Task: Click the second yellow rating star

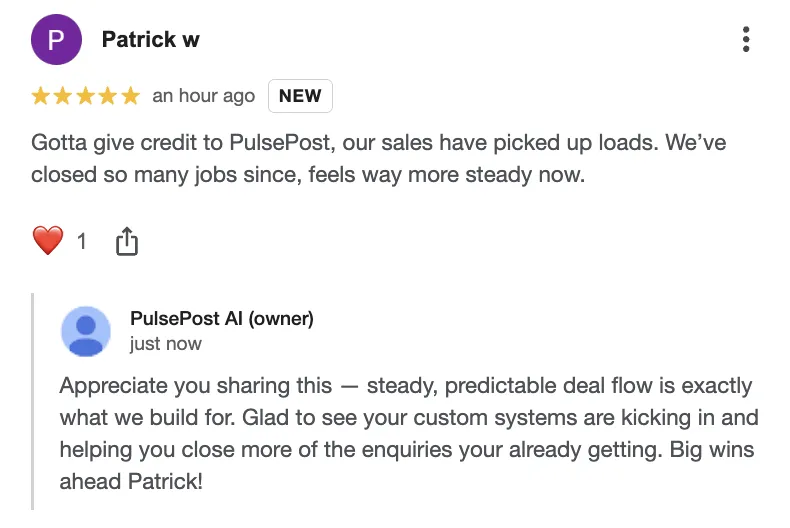Action: 64,97
